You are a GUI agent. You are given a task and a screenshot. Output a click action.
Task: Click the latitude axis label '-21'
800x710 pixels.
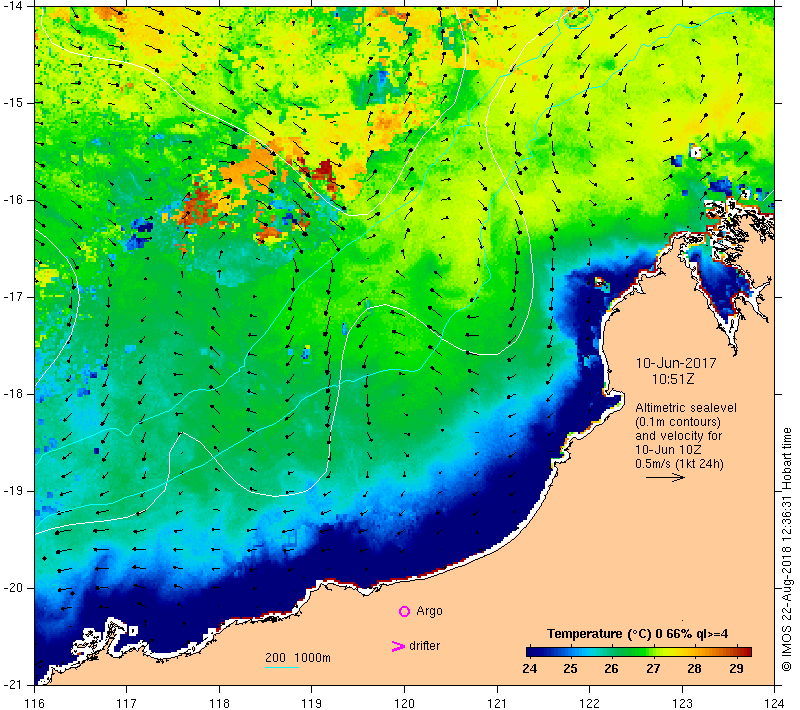pos(12,684)
